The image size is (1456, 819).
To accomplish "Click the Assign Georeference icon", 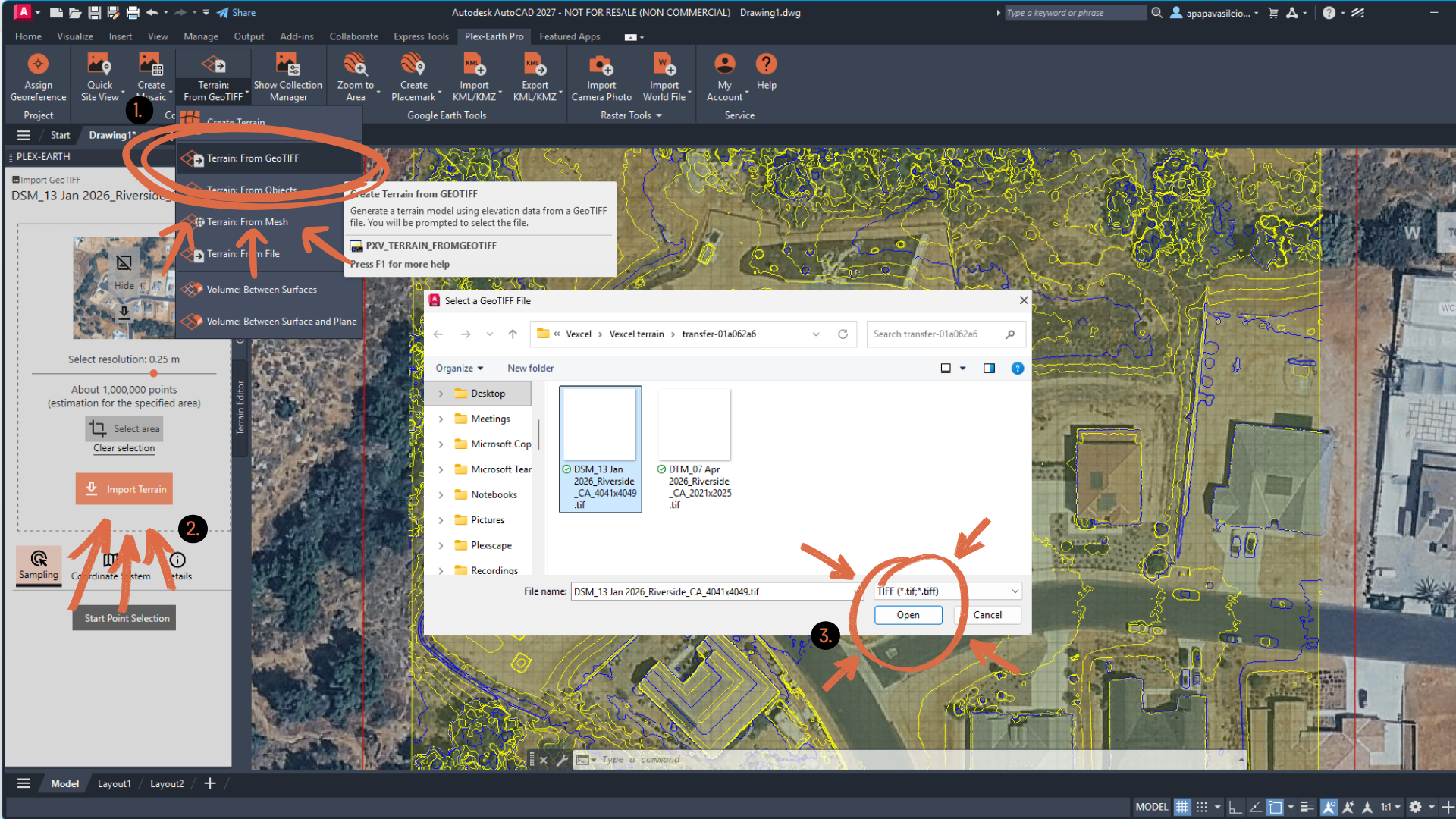I will pyautogui.click(x=38, y=64).
